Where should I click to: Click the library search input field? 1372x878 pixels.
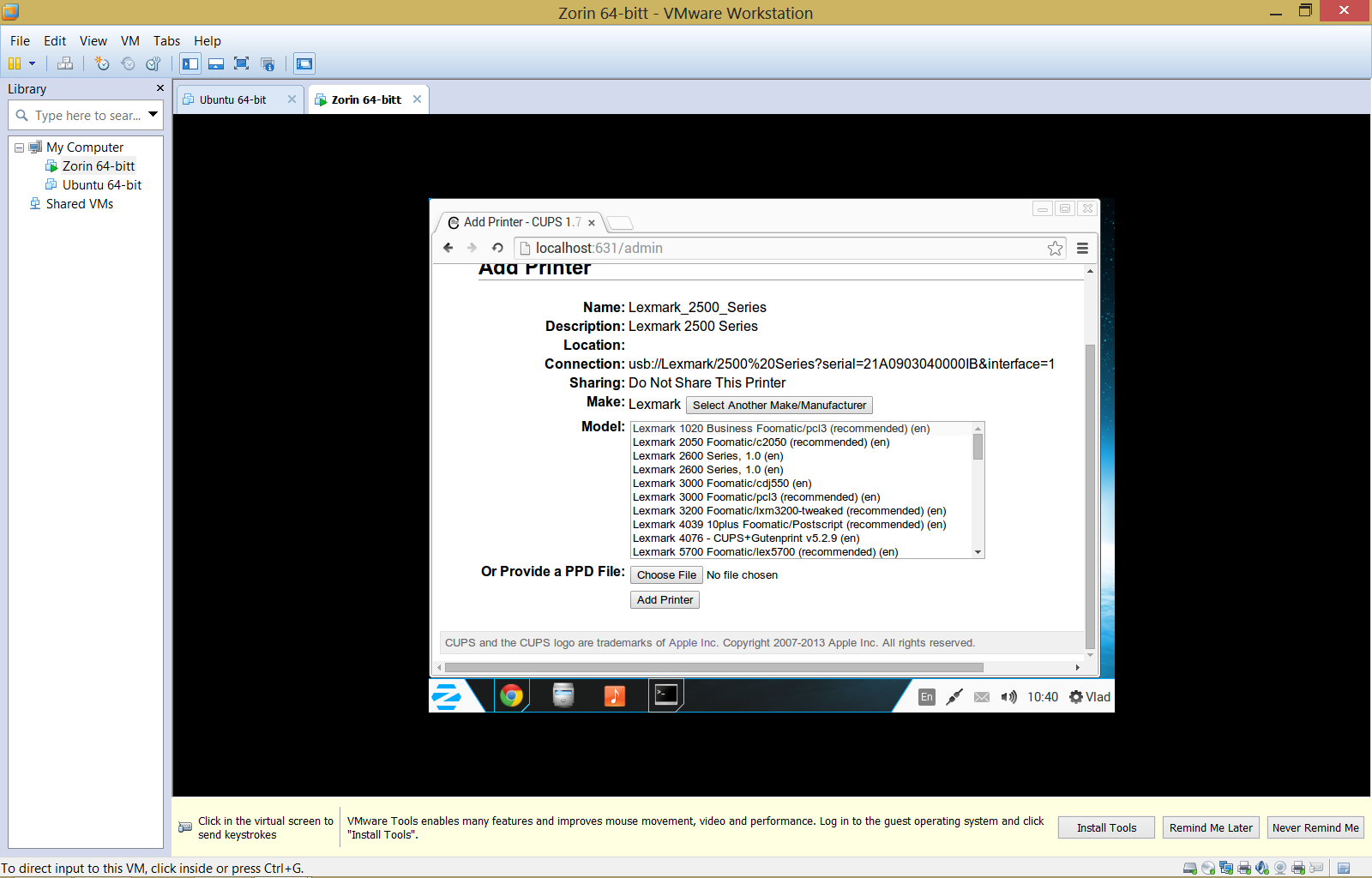[87, 115]
